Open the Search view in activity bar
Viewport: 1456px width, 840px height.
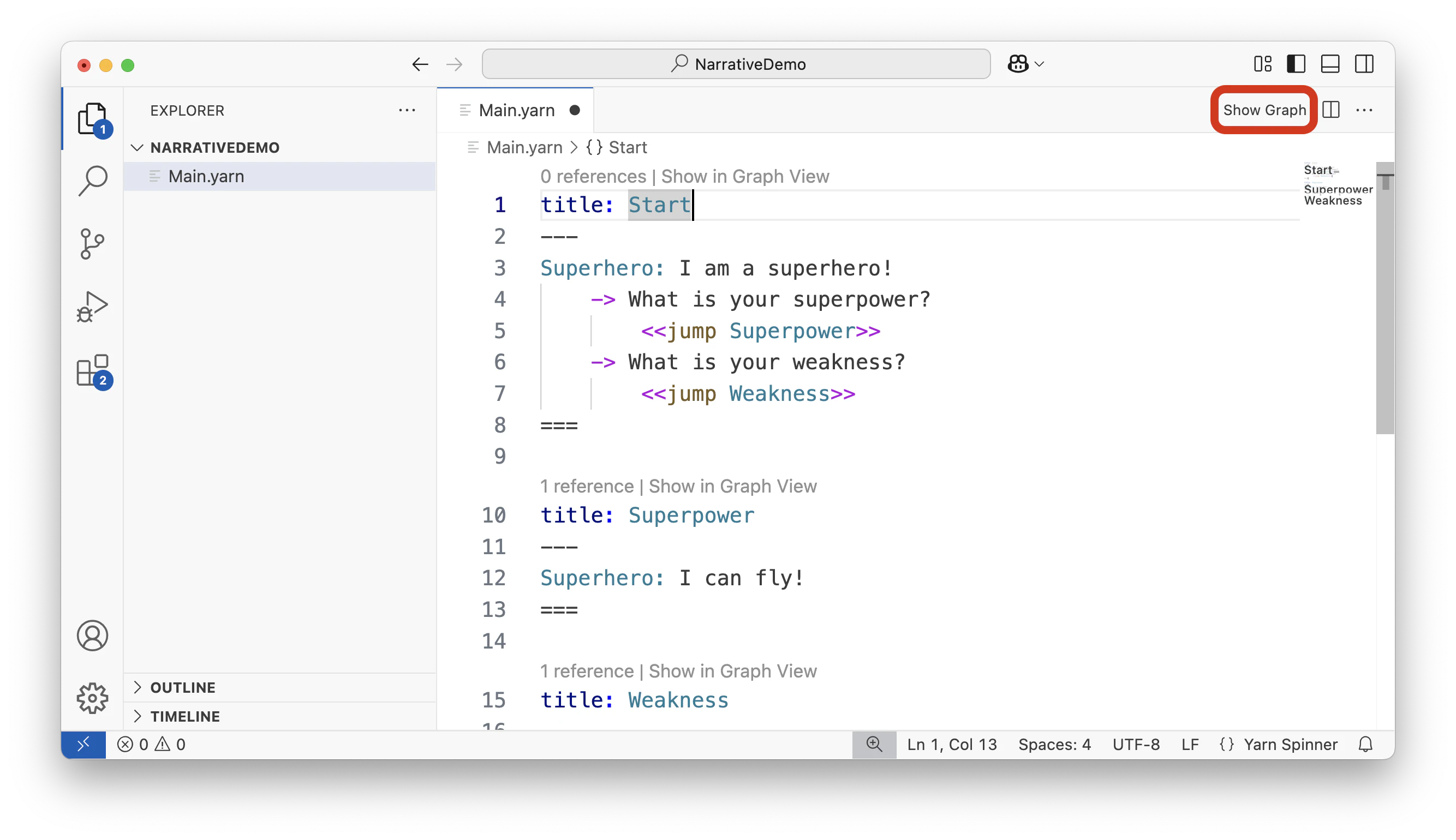92,181
